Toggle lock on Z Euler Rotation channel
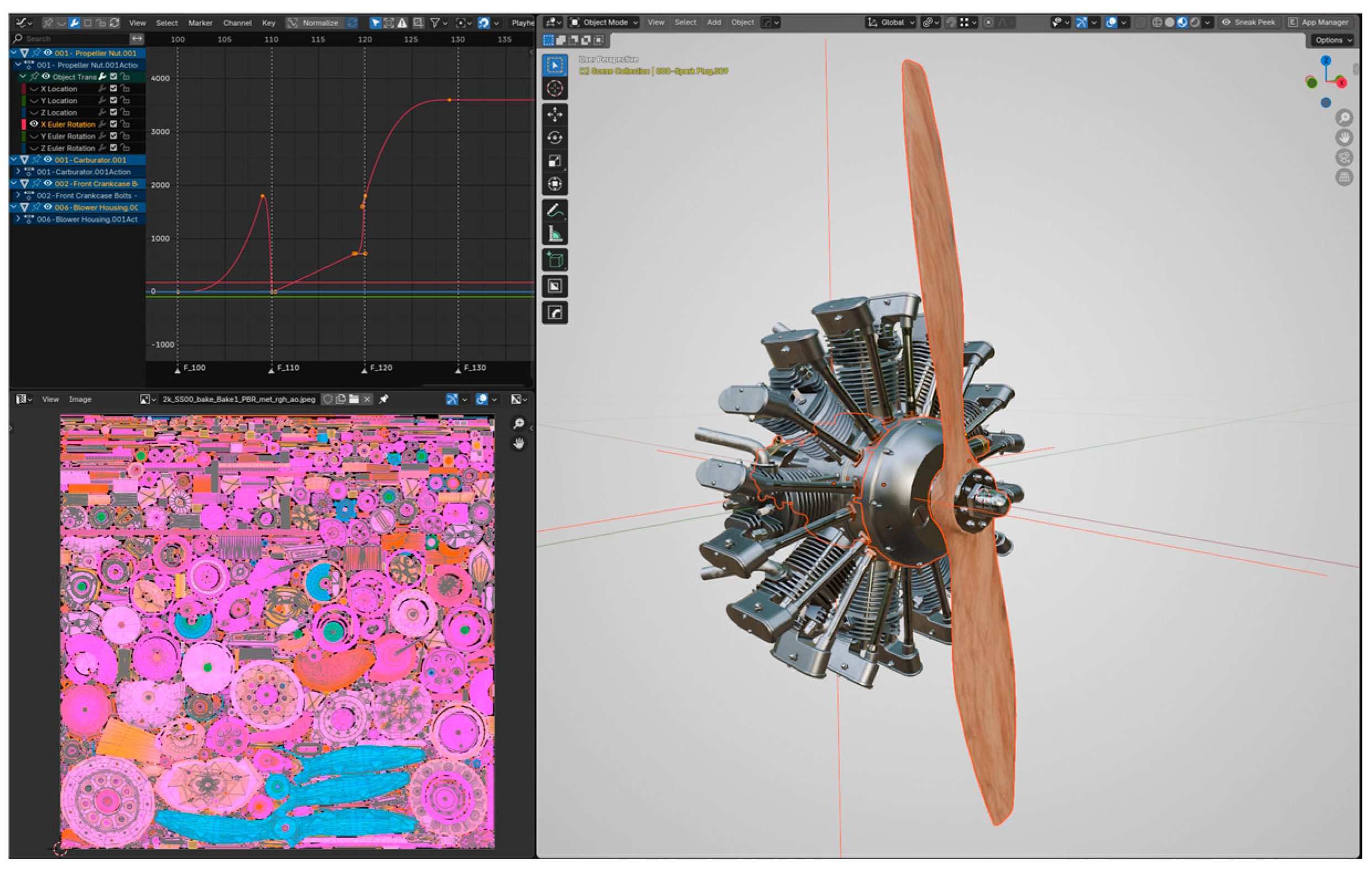The width and height of the screenshot is (1372, 872). pos(125,148)
